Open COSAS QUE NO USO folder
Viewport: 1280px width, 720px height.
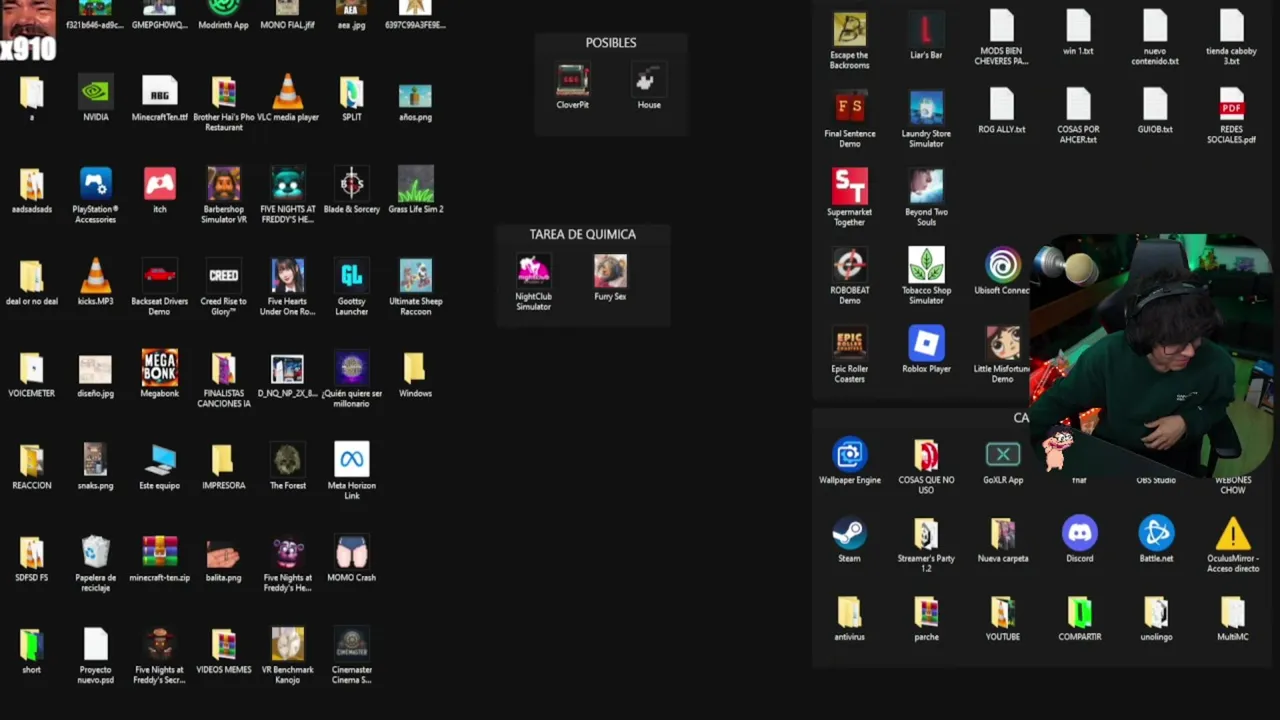click(926, 454)
